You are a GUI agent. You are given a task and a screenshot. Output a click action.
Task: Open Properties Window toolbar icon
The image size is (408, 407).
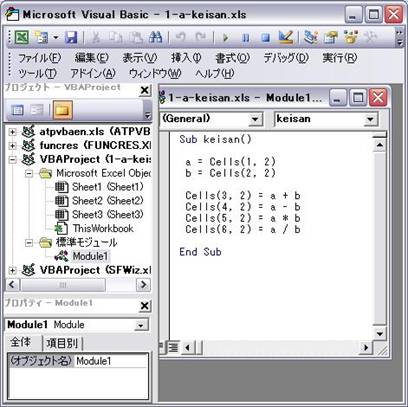[x=331, y=37]
